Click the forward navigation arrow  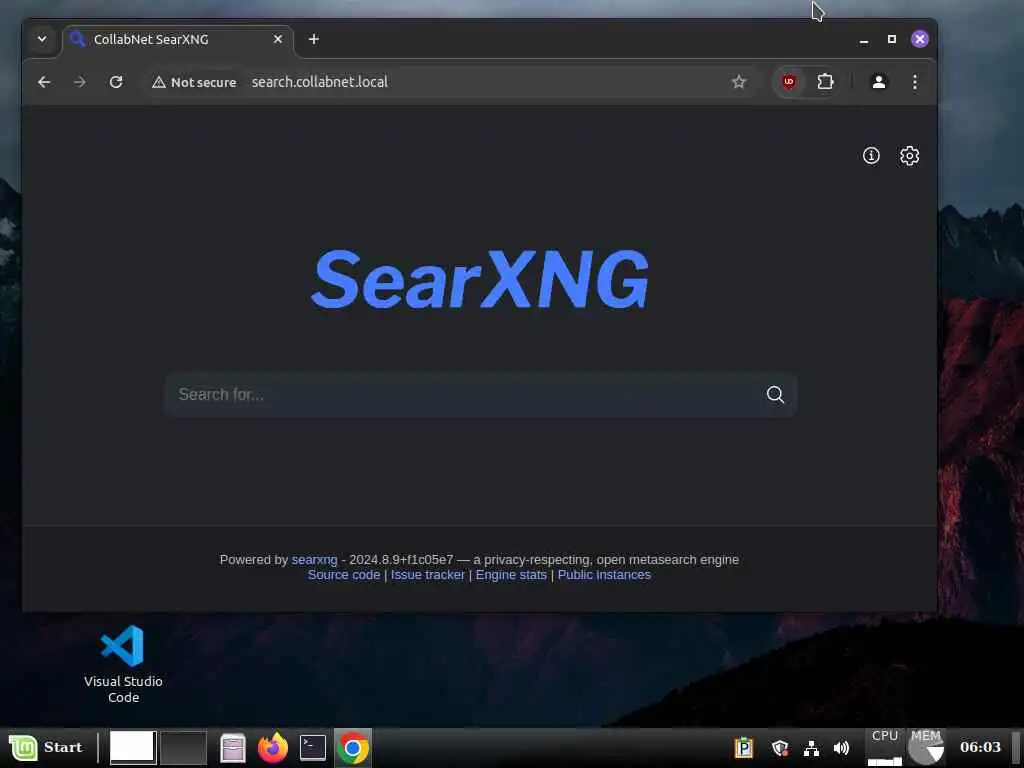point(80,82)
